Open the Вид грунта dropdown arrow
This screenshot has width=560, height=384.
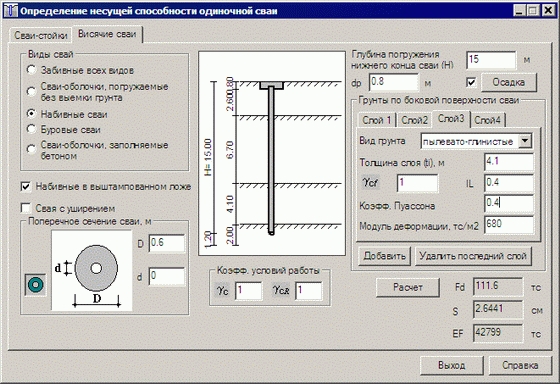point(525,141)
